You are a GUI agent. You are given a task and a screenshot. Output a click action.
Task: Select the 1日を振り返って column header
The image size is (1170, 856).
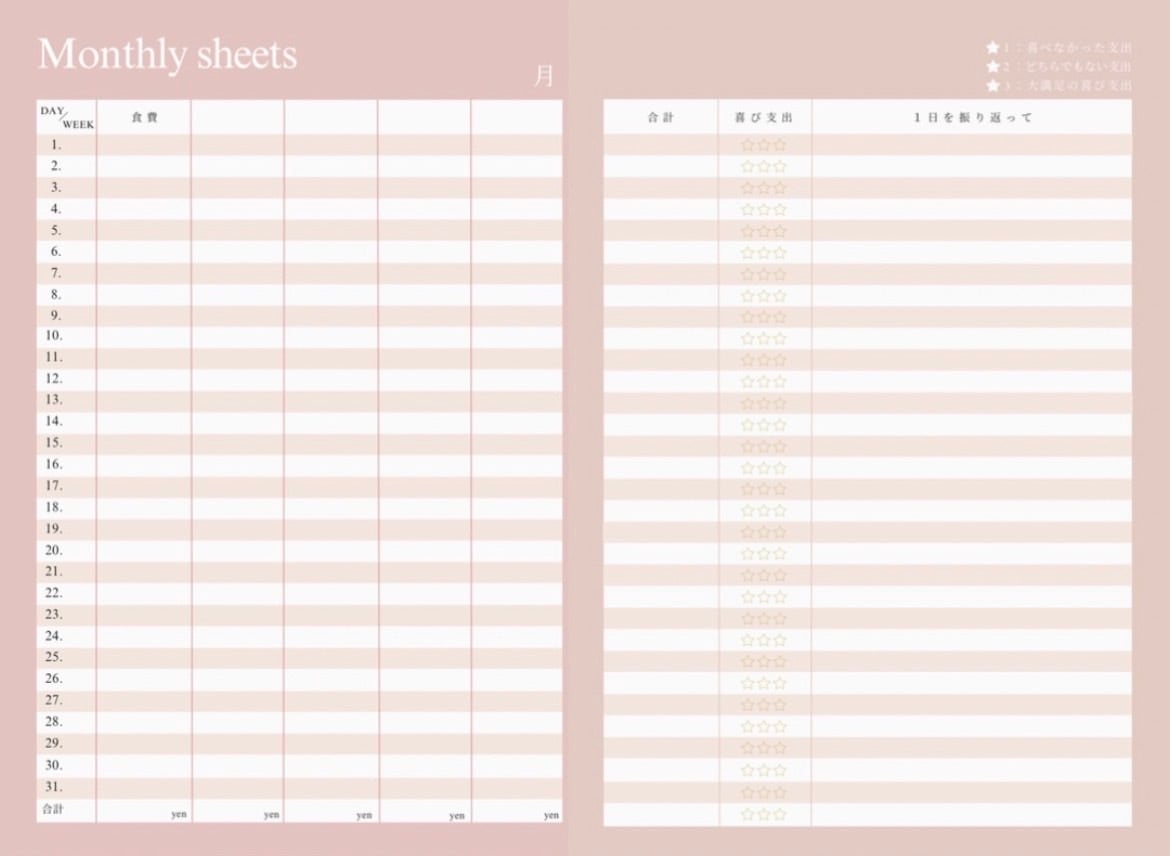coord(972,117)
